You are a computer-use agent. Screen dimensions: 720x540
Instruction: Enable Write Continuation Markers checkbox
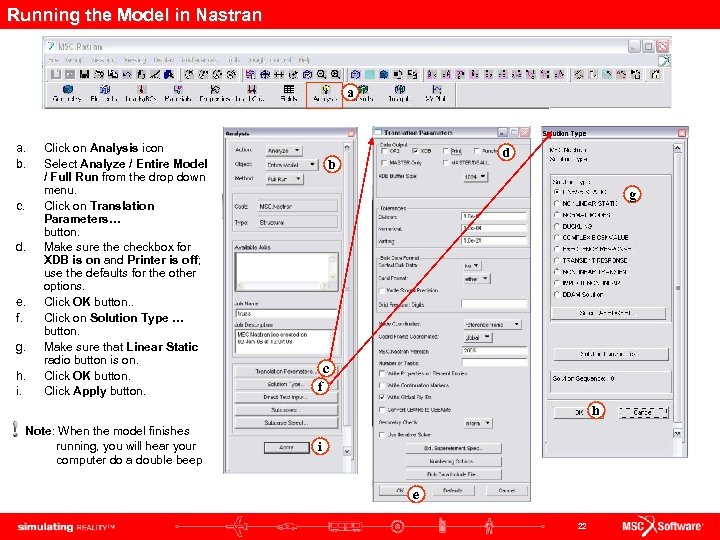pos(382,385)
